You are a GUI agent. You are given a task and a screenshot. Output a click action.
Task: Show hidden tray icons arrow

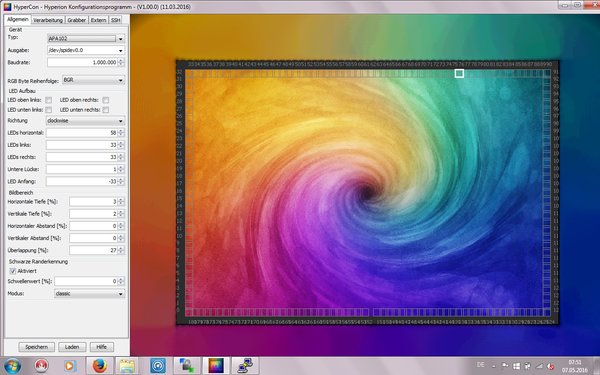tap(493, 367)
